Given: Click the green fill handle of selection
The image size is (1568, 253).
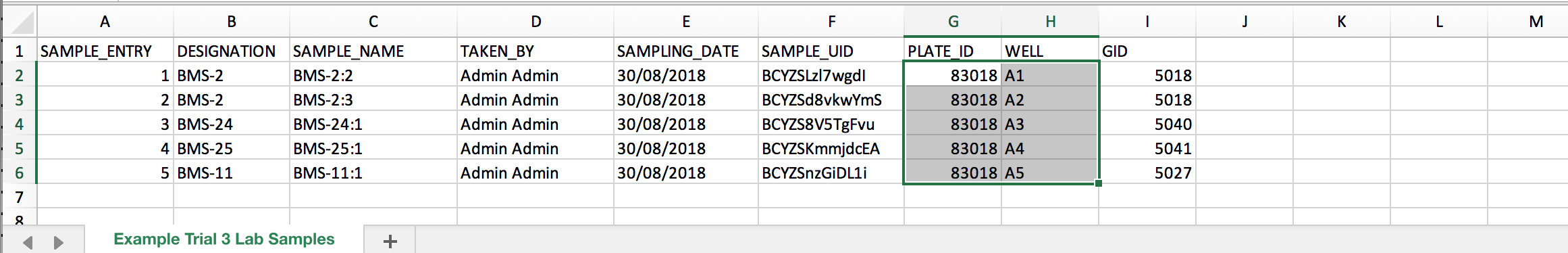Looking at the screenshot, I should click(1099, 183).
